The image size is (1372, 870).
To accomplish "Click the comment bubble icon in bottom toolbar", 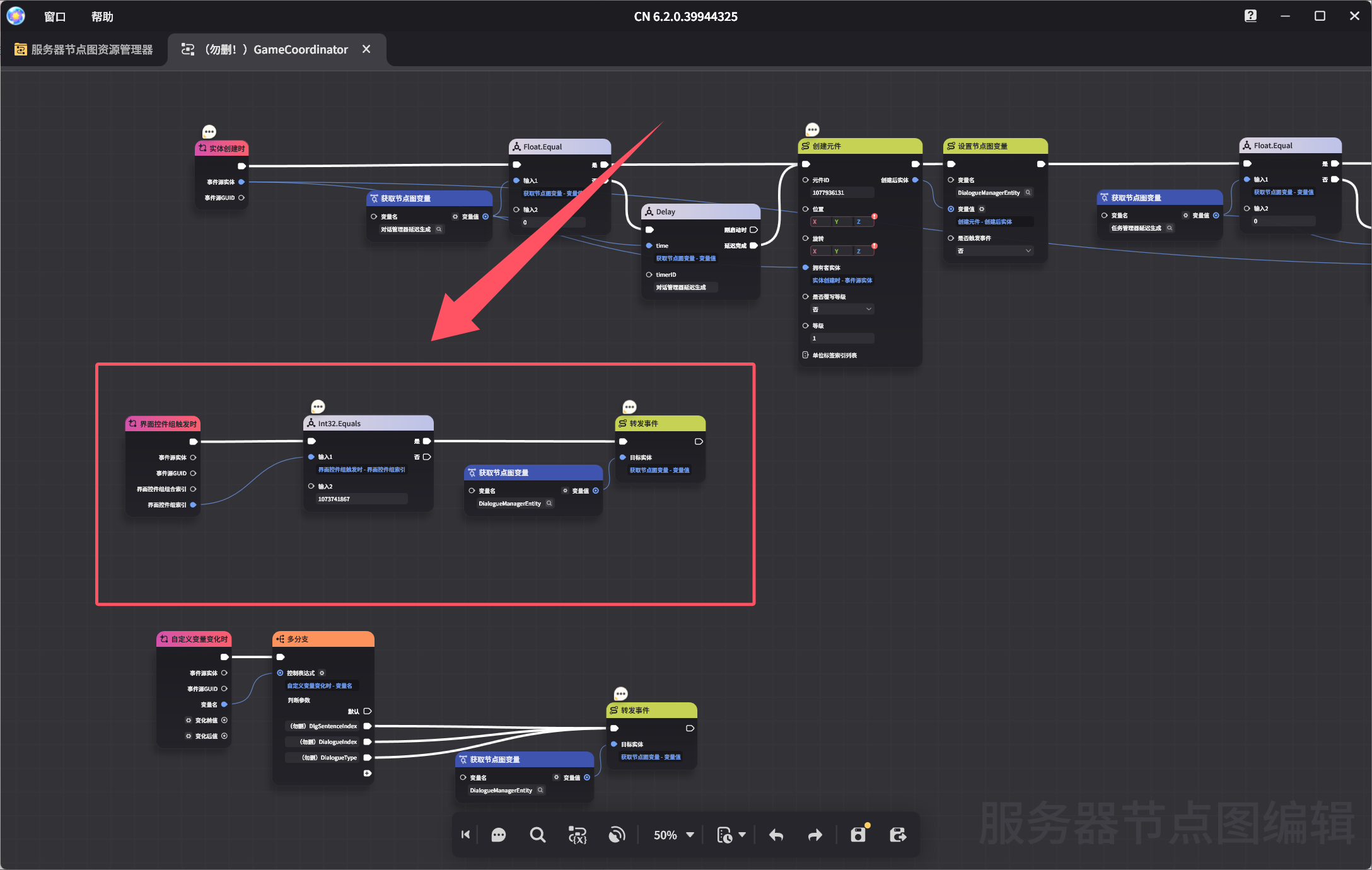I will tap(498, 835).
